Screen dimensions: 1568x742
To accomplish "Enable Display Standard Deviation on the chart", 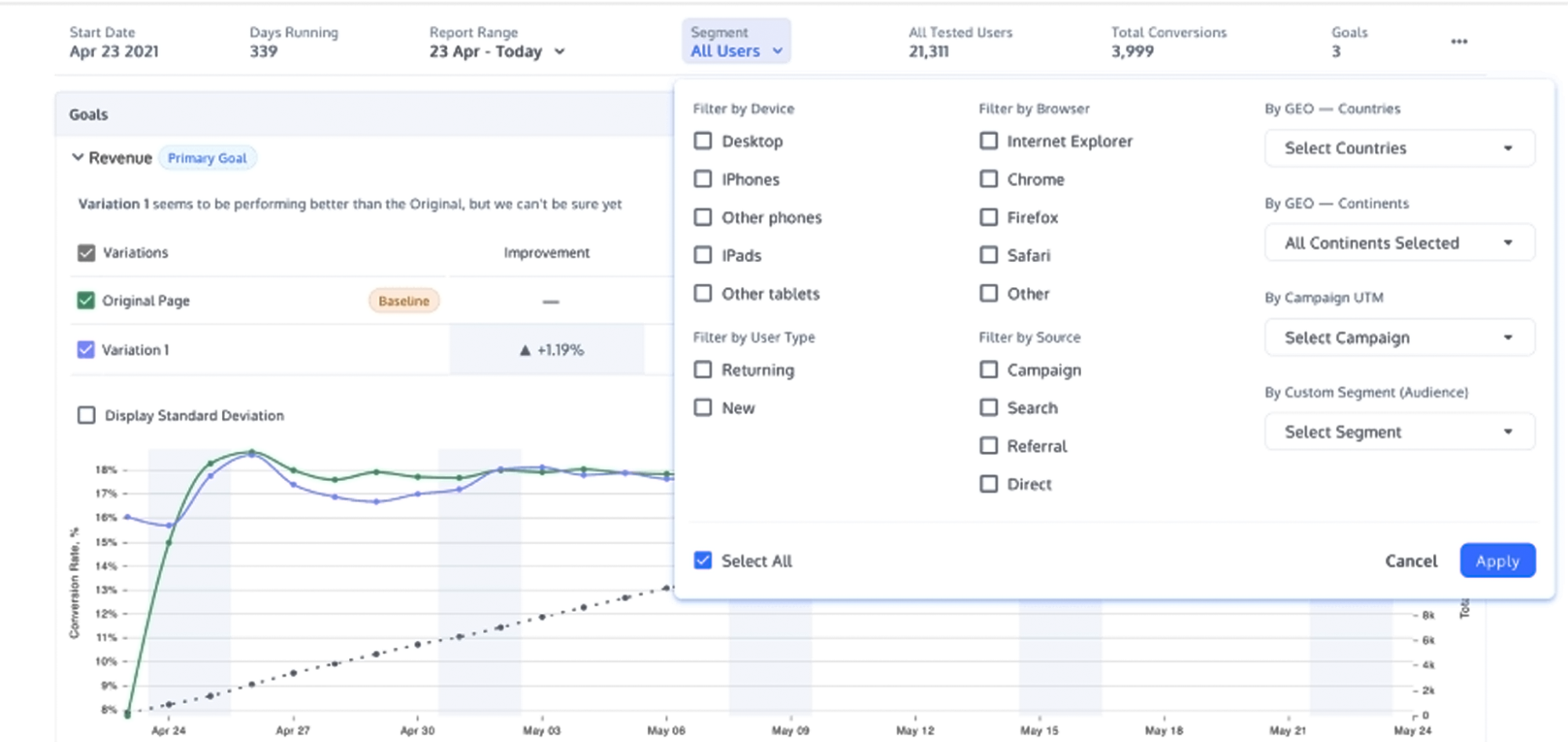I will tap(86, 415).
